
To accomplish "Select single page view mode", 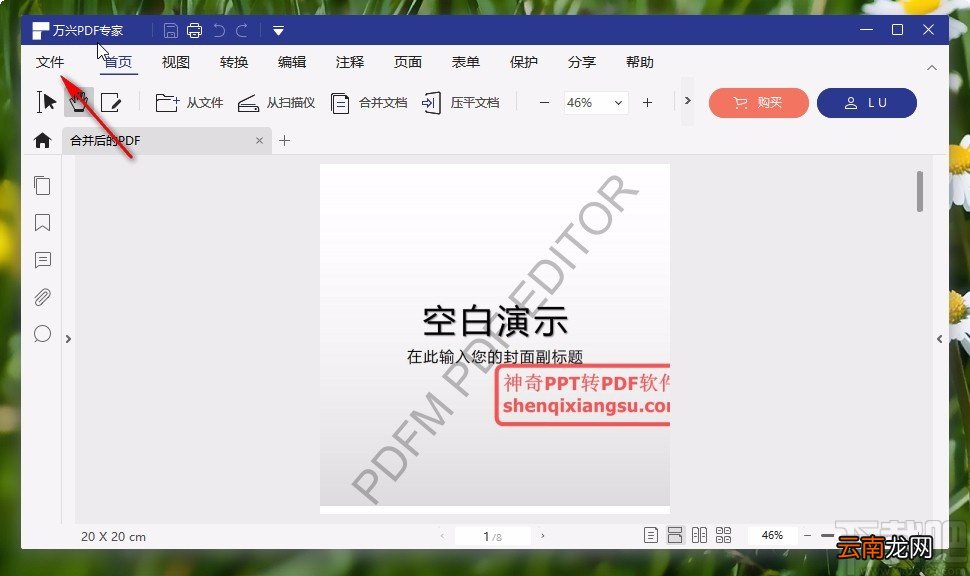I will click(x=651, y=535).
